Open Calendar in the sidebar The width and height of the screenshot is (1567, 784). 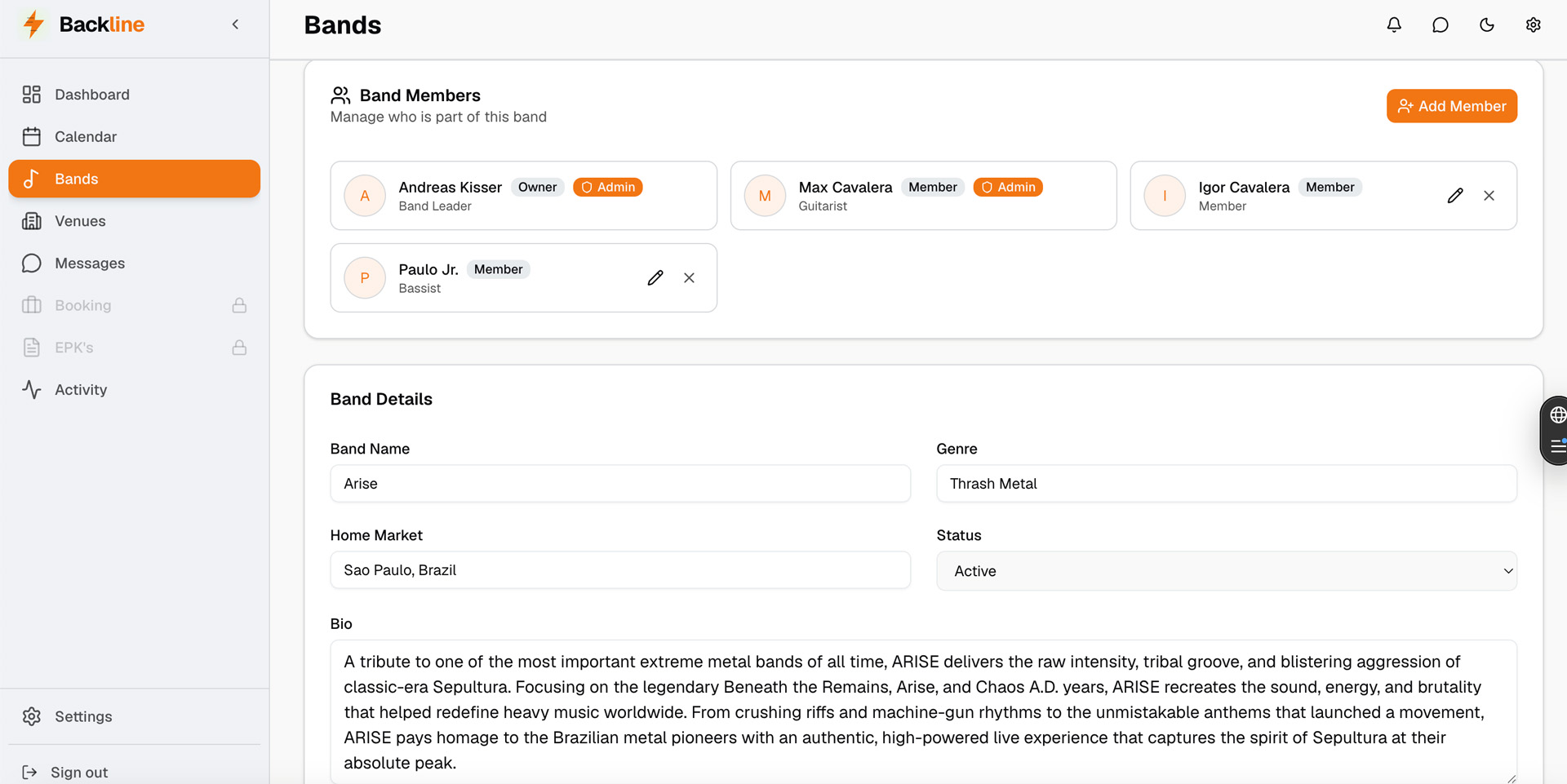click(x=135, y=137)
